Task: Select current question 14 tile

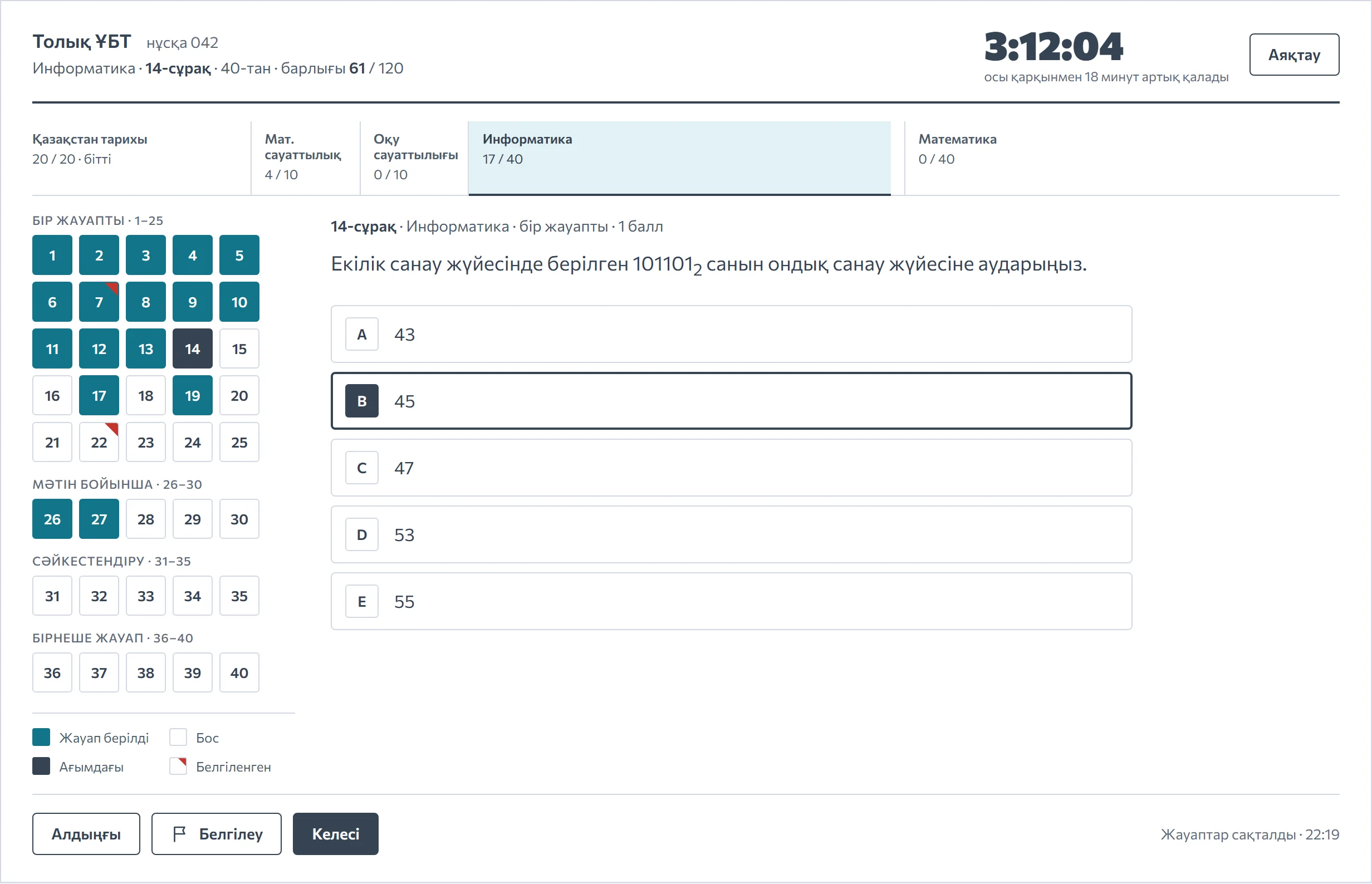Action: point(192,348)
